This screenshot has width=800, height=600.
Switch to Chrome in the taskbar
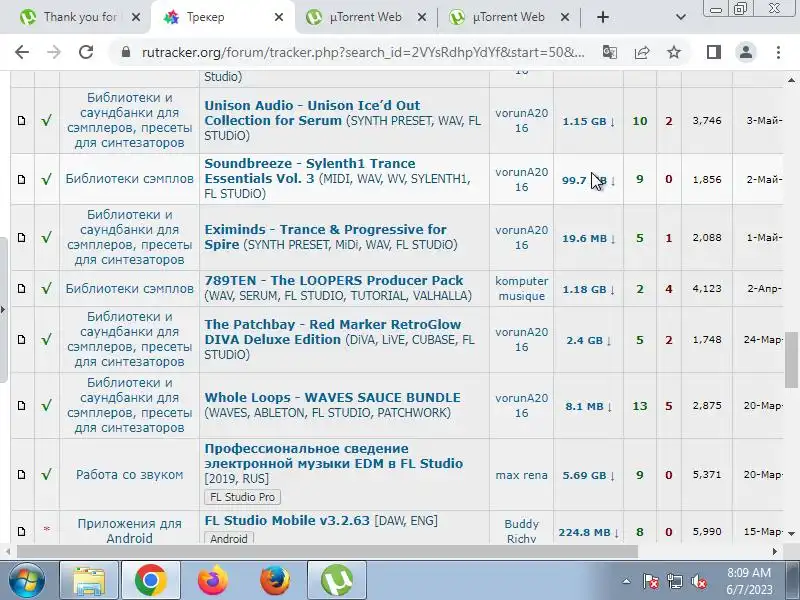[x=151, y=580]
